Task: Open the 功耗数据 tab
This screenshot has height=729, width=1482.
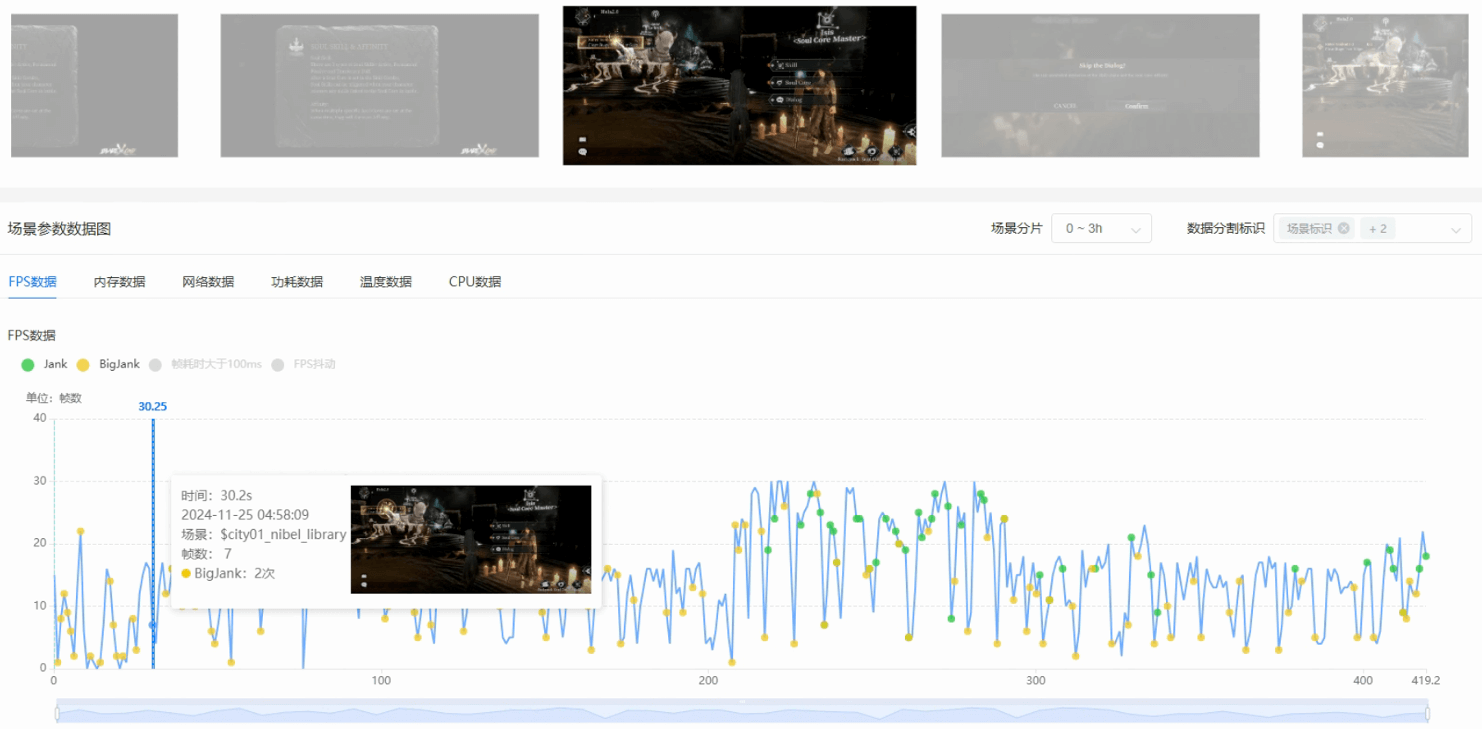Action: 297,281
